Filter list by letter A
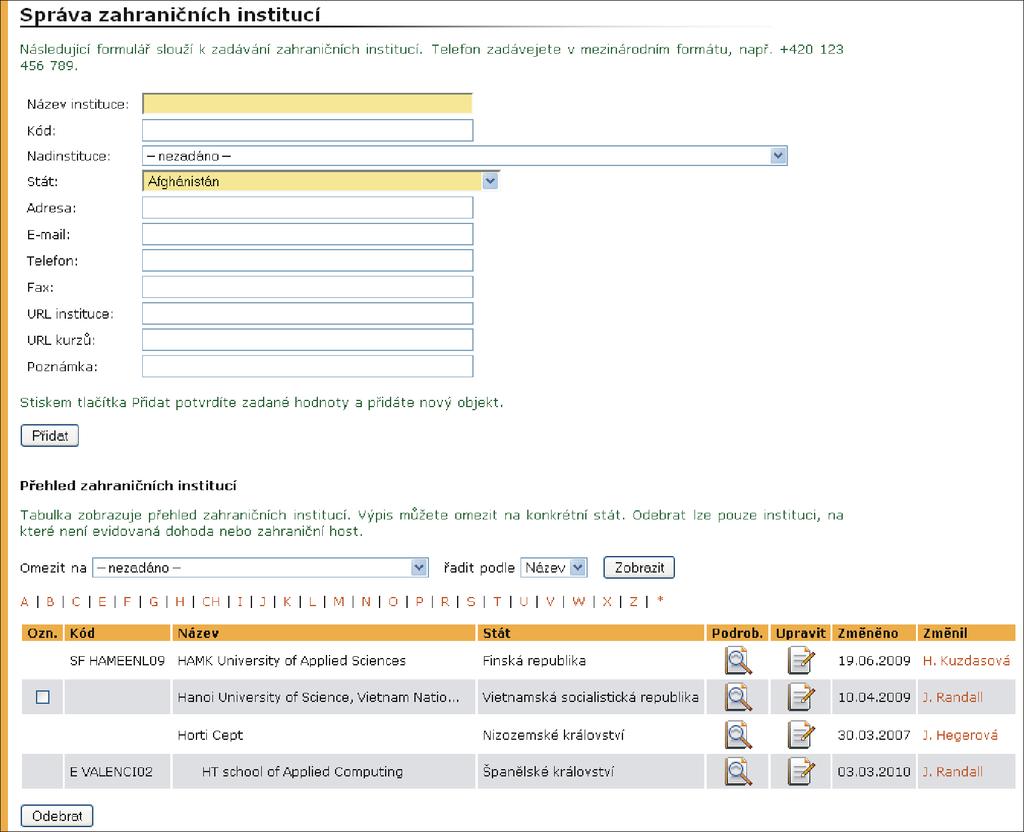 click(x=25, y=601)
